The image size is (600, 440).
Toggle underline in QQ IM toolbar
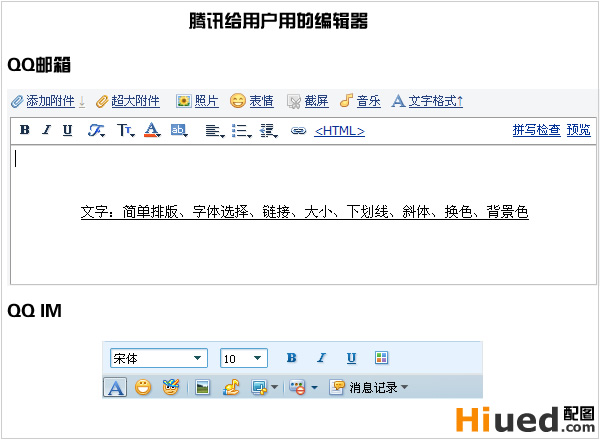point(351,358)
